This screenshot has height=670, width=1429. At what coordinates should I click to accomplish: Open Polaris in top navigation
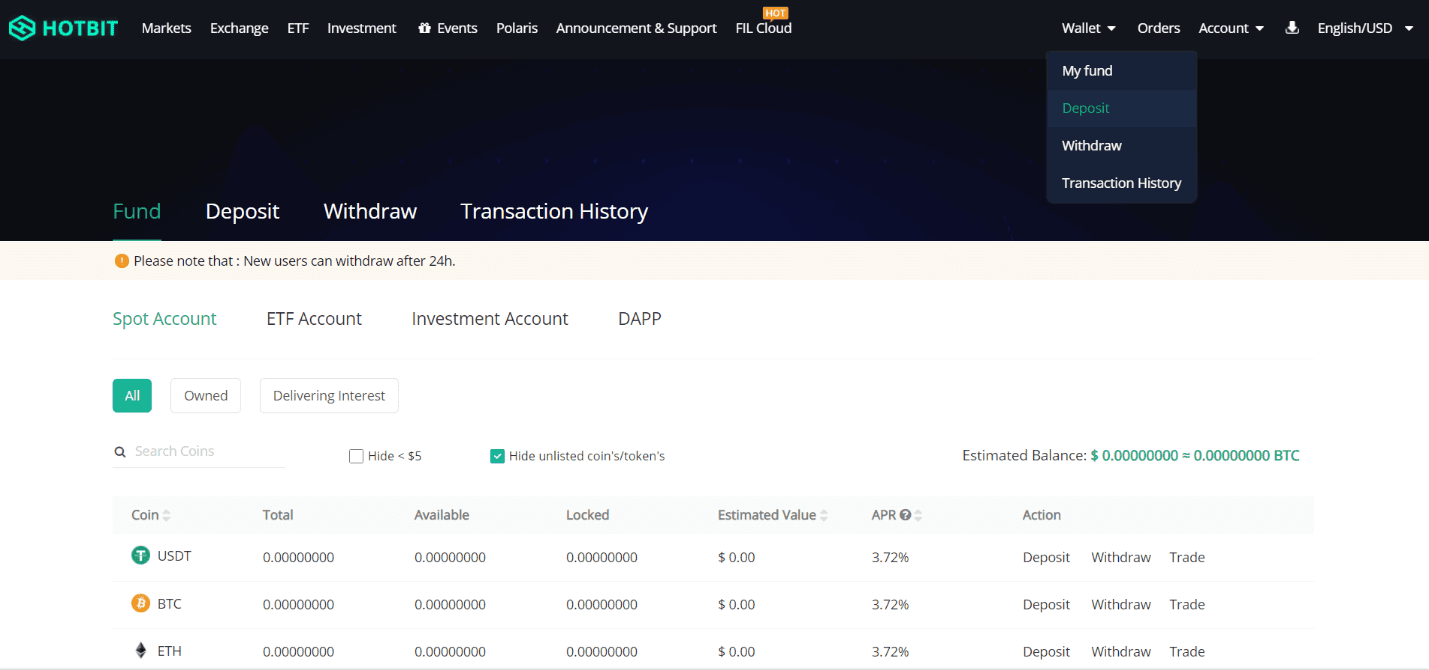(x=517, y=28)
